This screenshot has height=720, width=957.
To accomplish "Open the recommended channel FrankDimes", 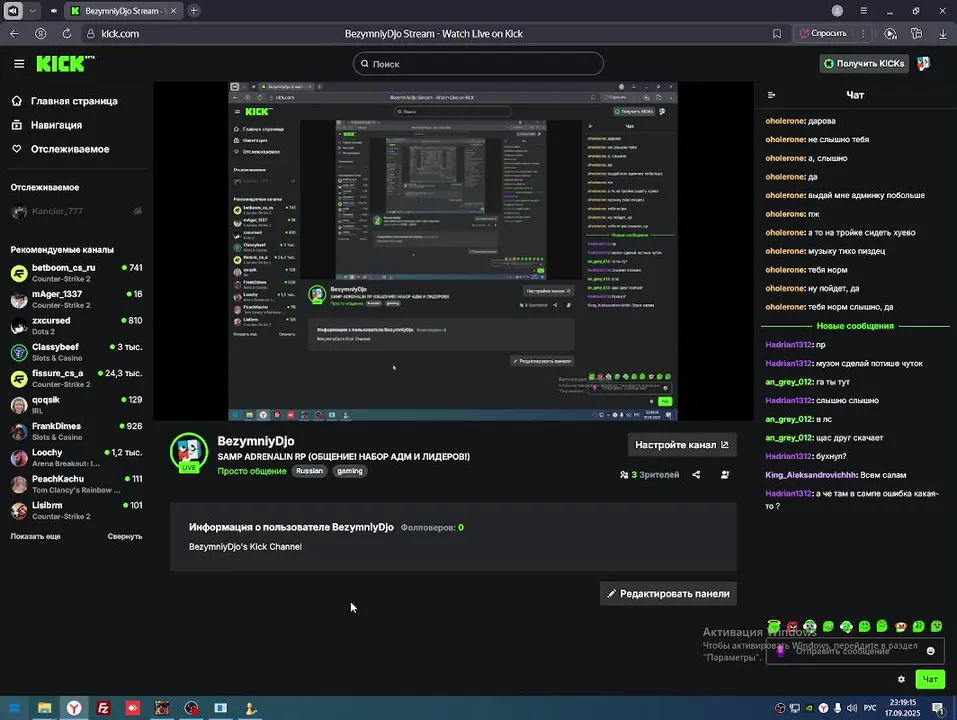I will click(x=76, y=431).
